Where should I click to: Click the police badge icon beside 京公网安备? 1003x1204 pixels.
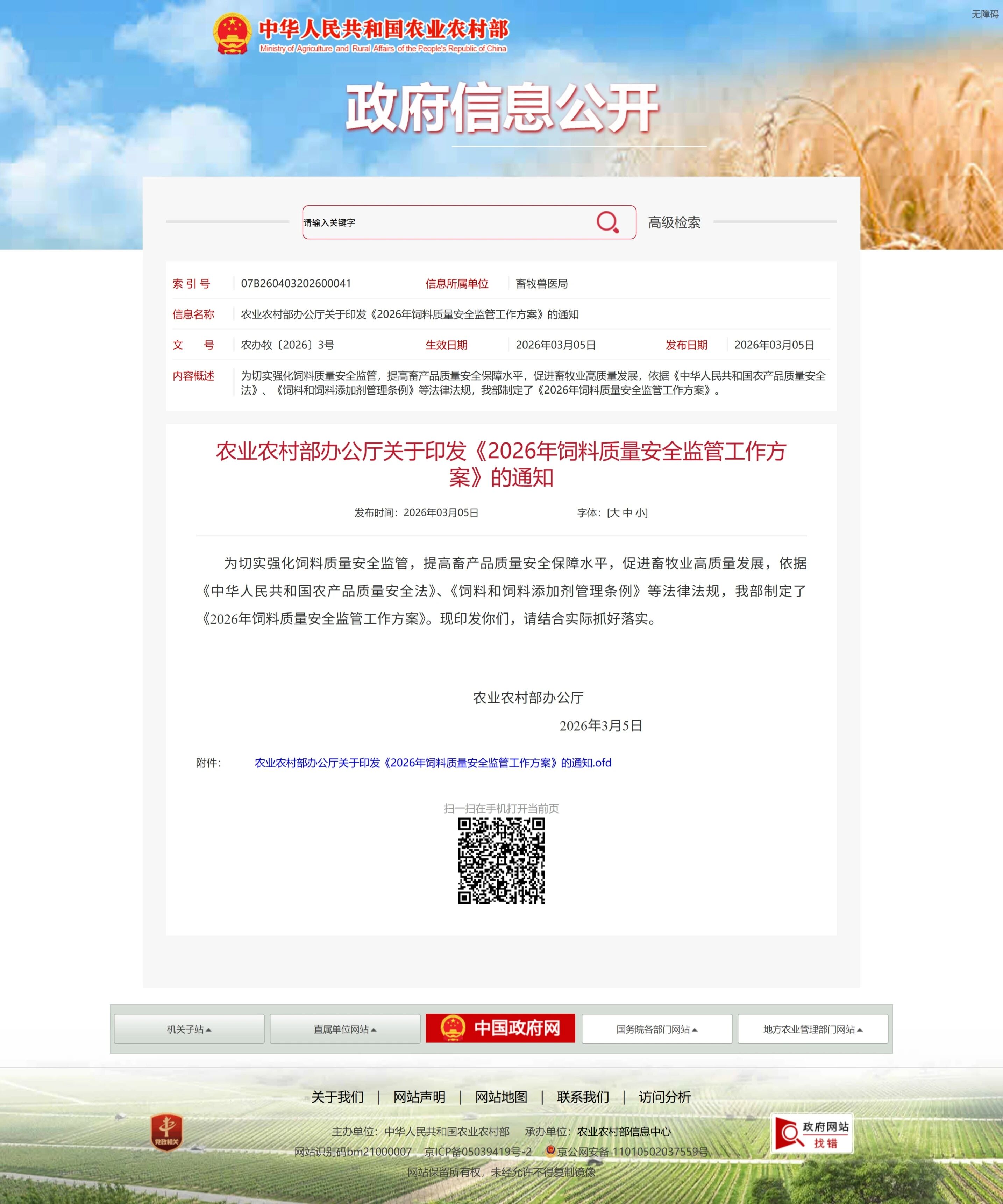point(550,1150)
